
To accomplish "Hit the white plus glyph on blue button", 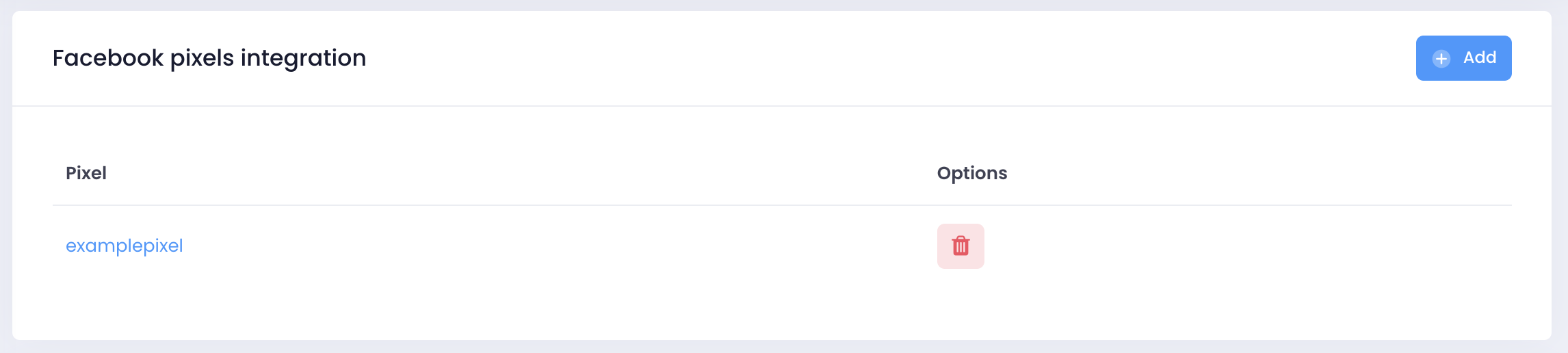I will click(1441, 59).
